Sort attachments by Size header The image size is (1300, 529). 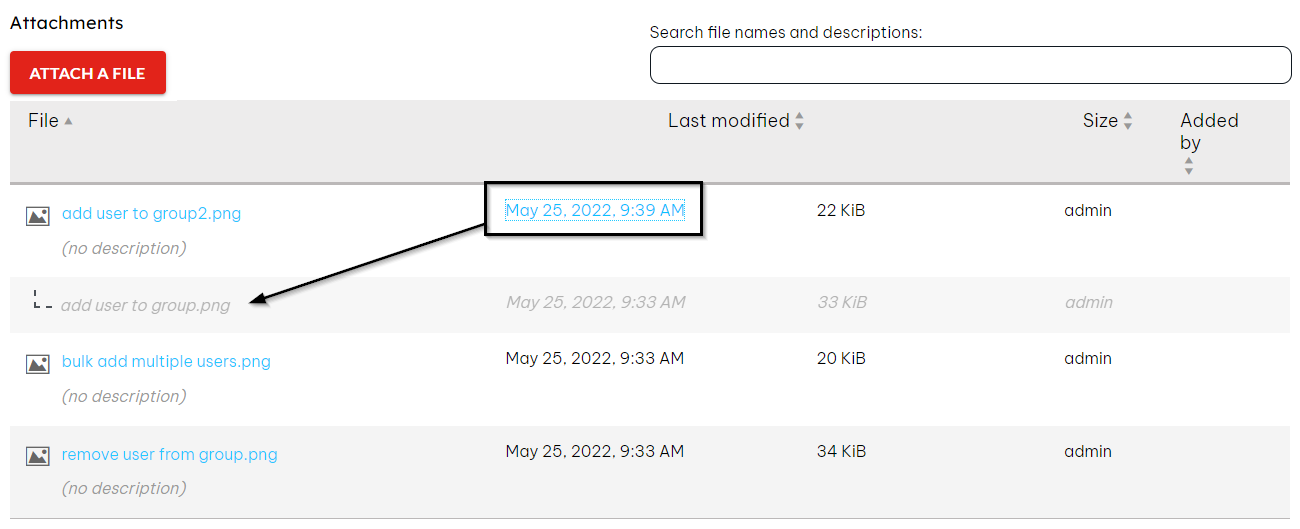[x=1100, y=121]
